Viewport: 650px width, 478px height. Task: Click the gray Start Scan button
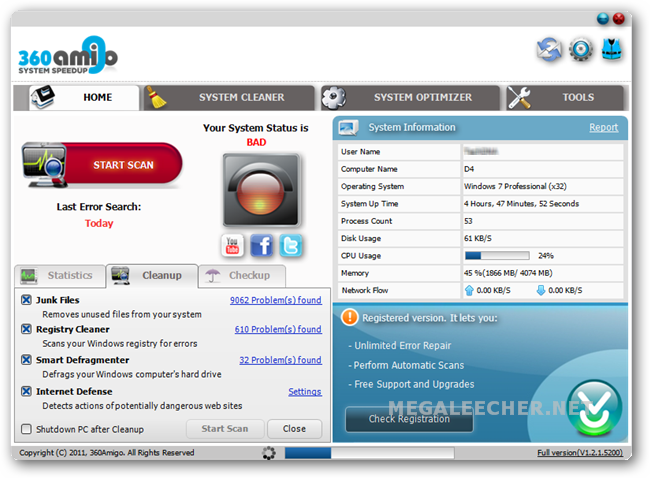[225, 429]
